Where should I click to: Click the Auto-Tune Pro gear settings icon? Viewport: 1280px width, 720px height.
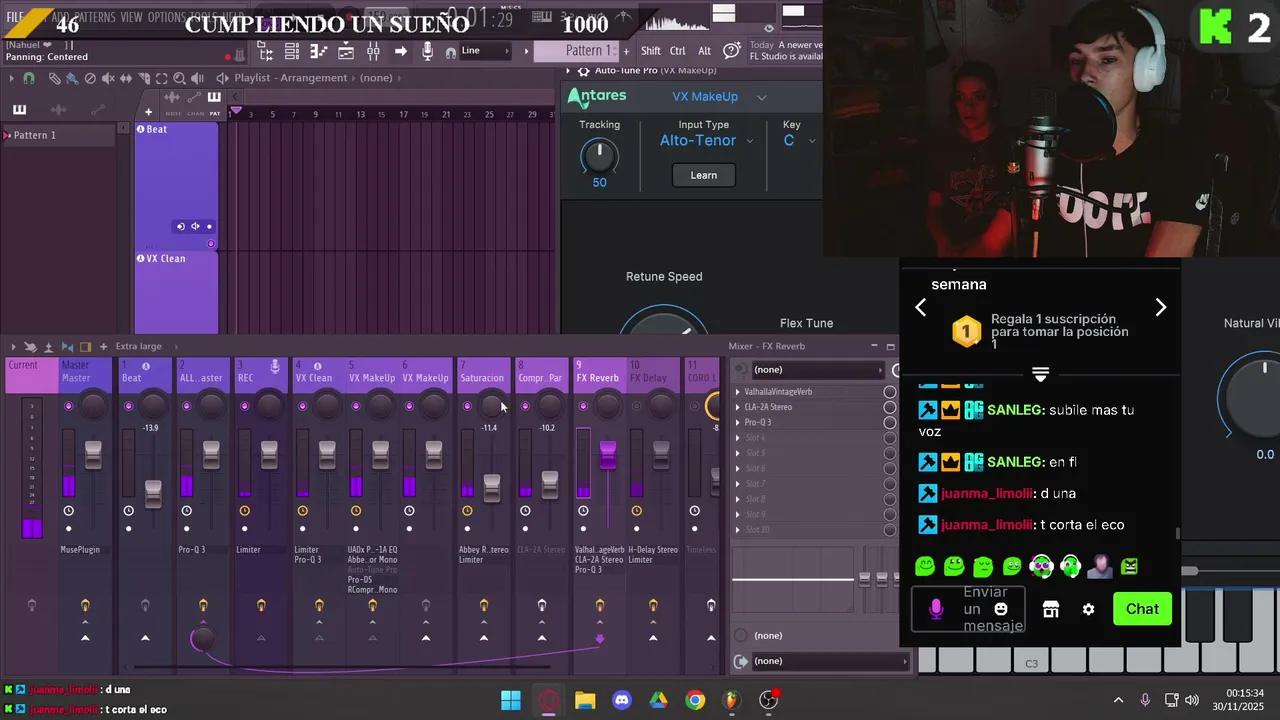(x=583, y=71)
